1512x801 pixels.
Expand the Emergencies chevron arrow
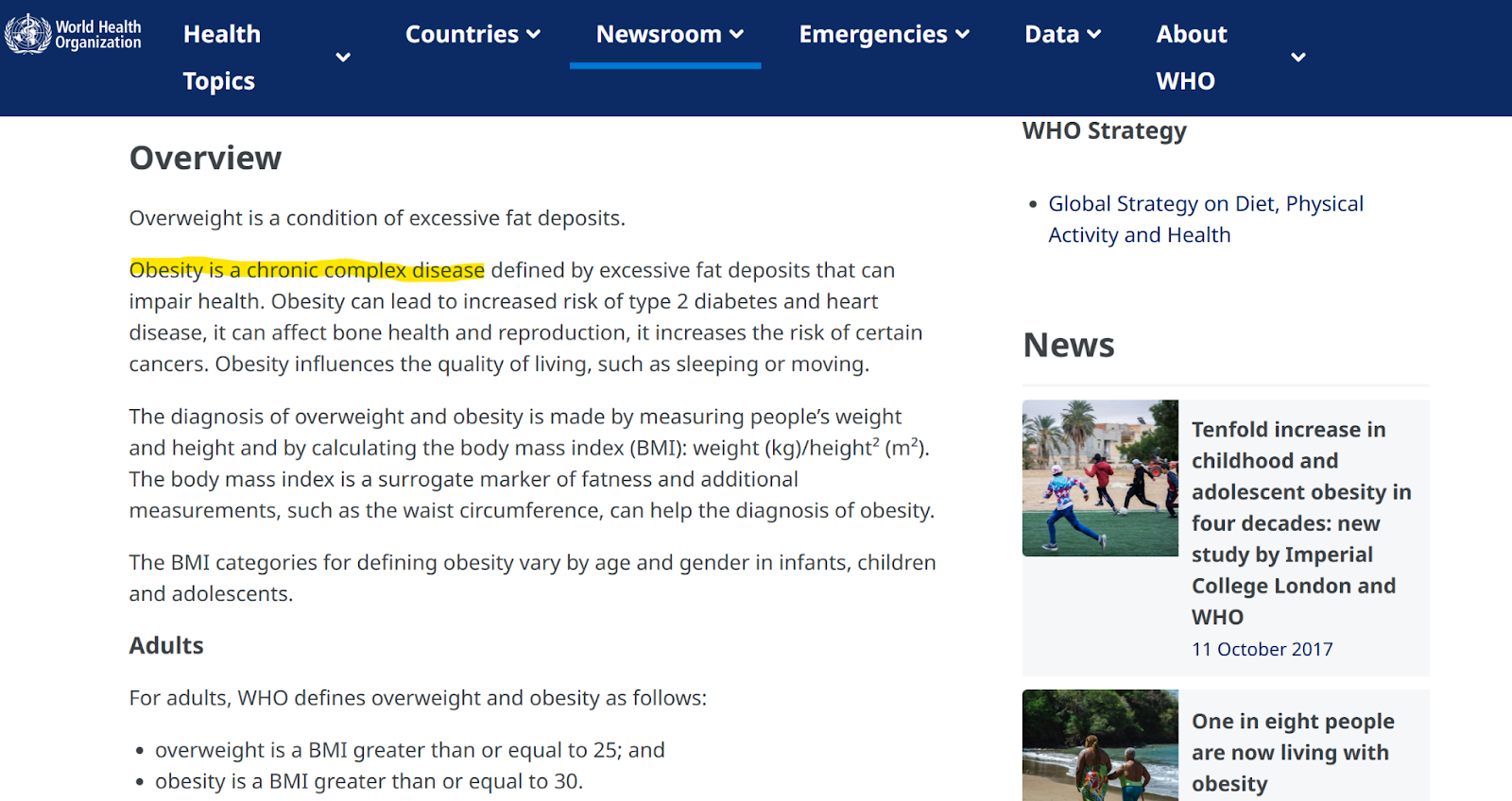click(x=963, y=35)
